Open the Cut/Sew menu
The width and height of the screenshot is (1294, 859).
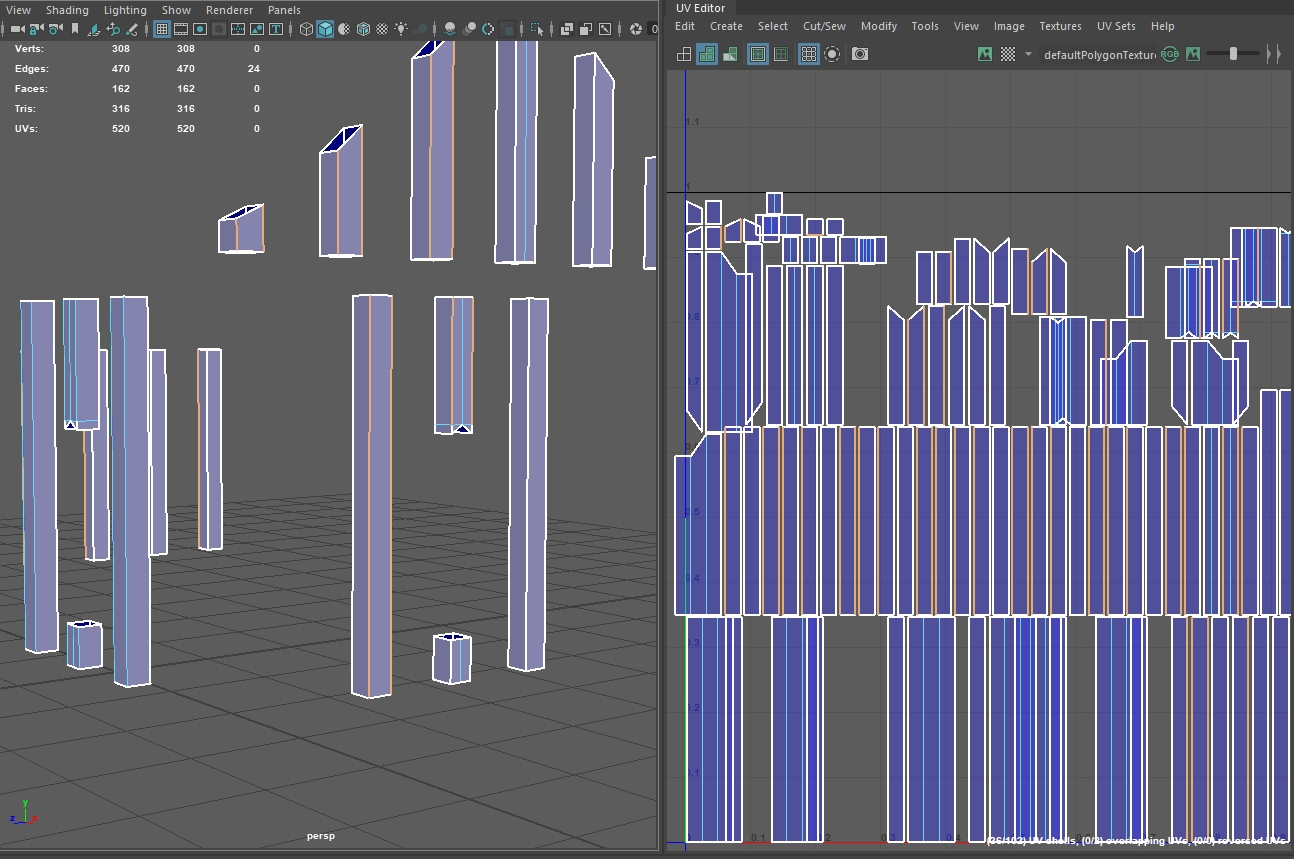pos(824,26)
